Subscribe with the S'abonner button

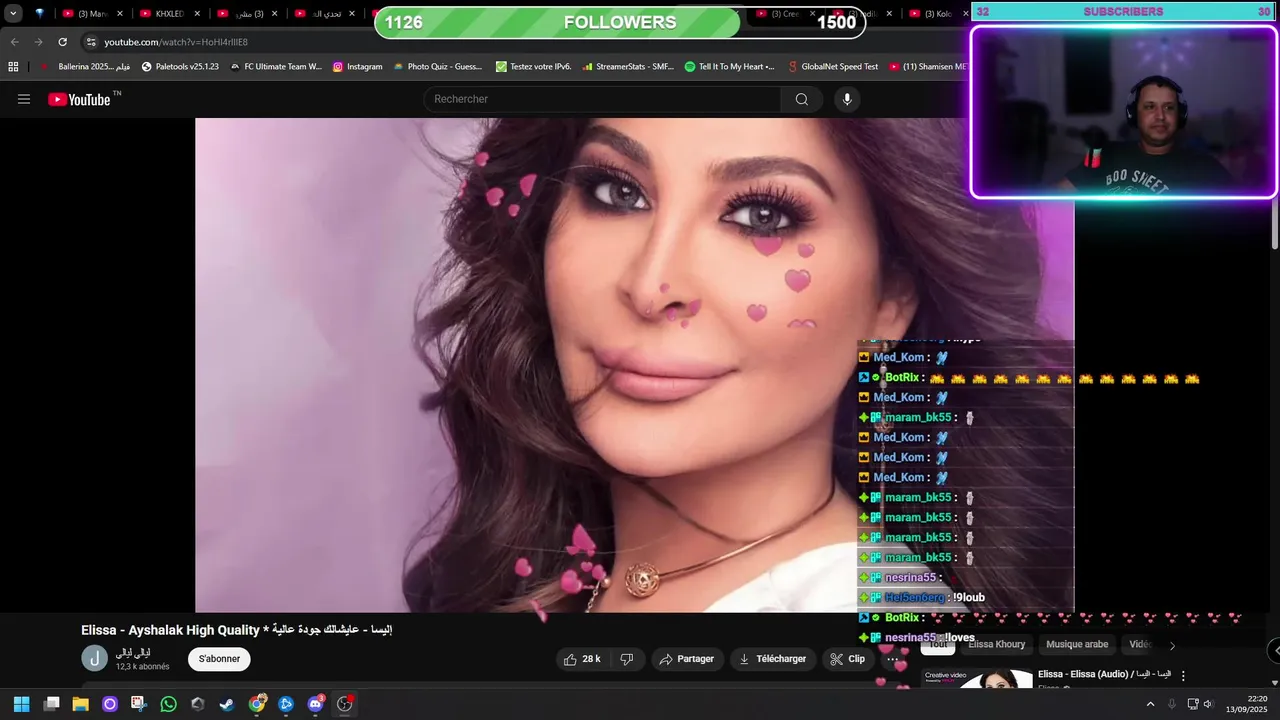[219, 659]
